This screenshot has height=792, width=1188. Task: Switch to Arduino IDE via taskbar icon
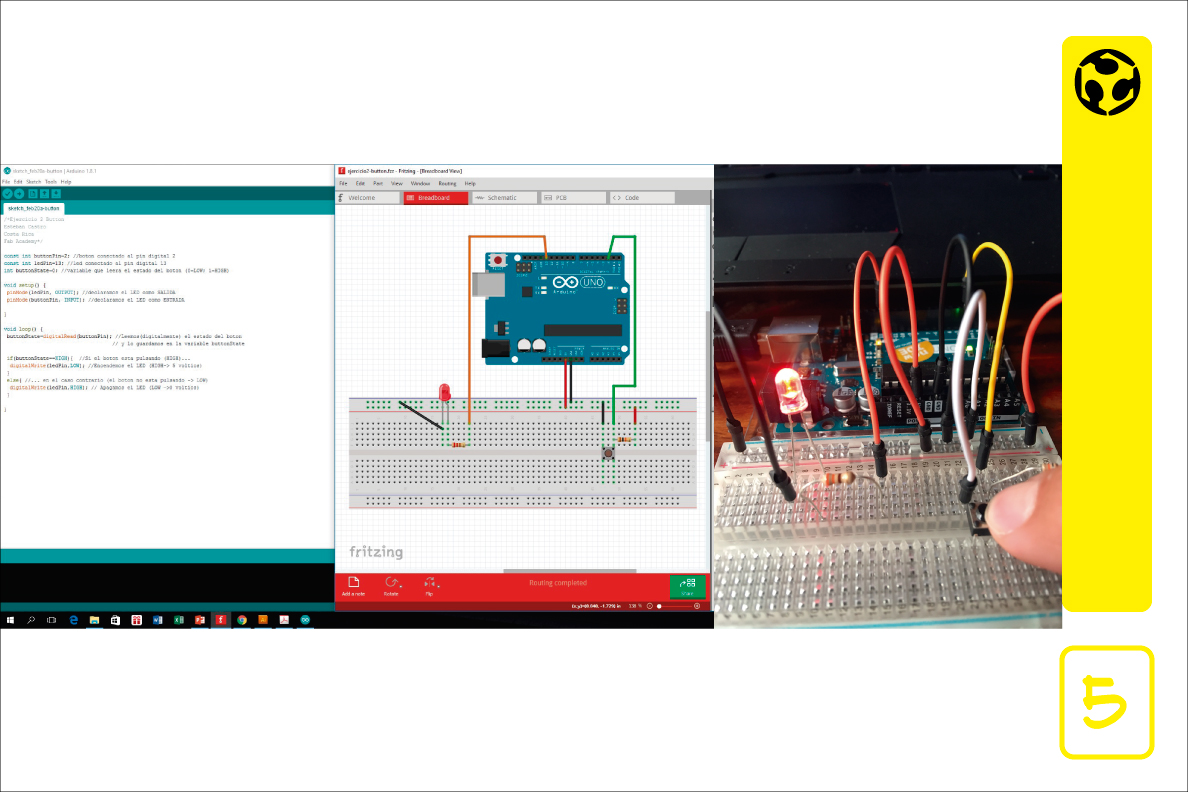[x=305, y=620]
